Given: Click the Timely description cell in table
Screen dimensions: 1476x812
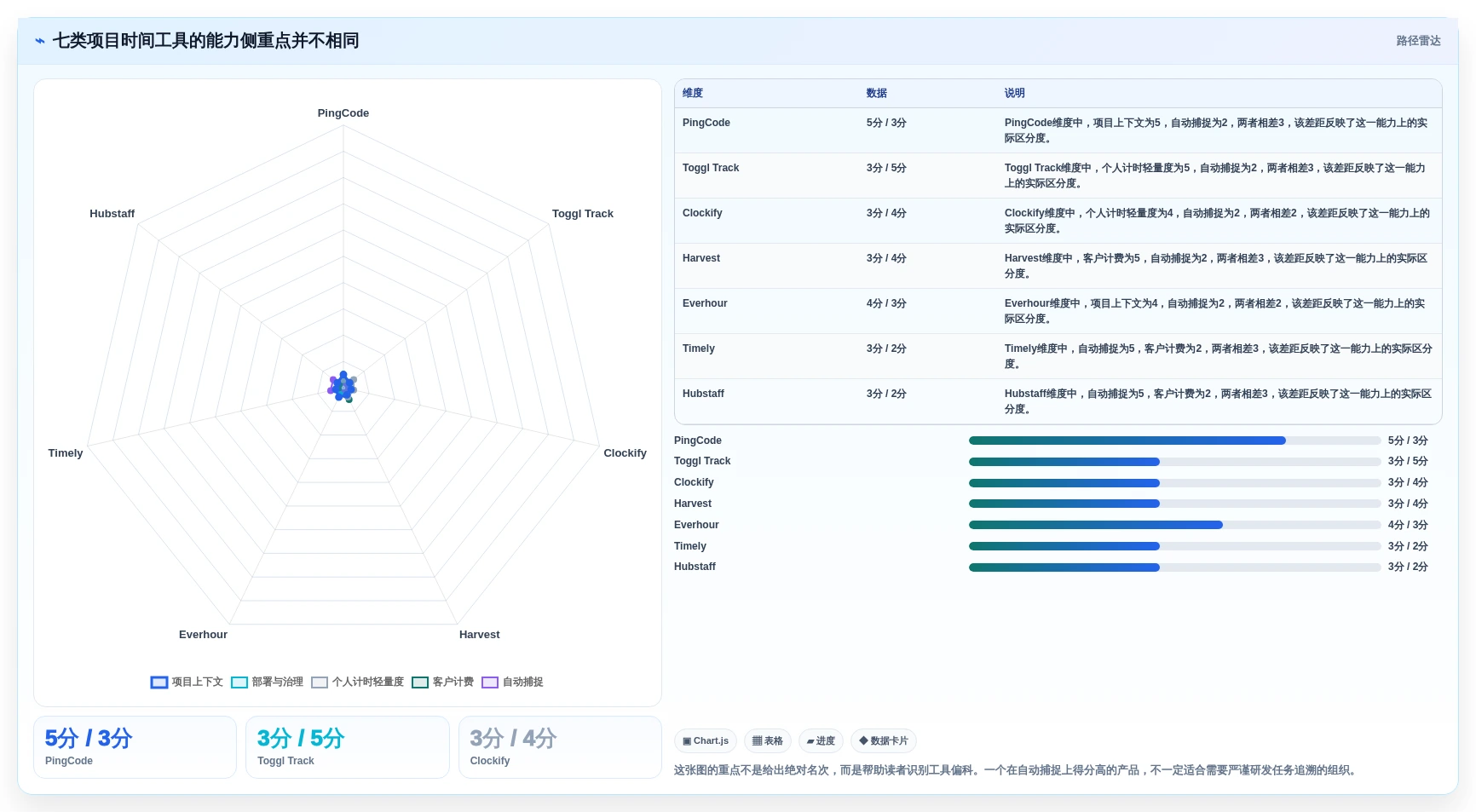Looking at the screenshot, I should coord(1218,356).
